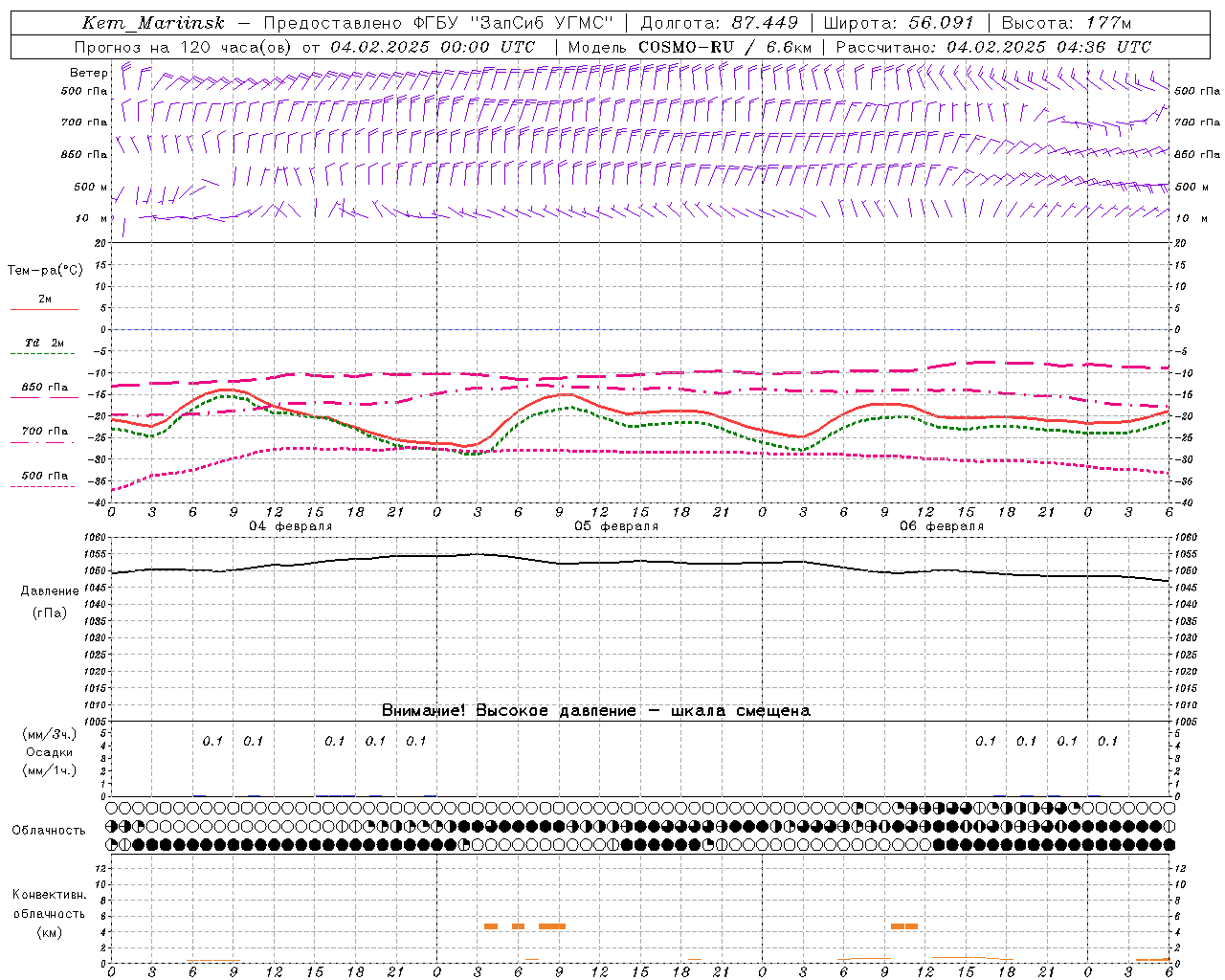Click the 500 м wind level label on right
Screen dimensions: 1225x980
pyautogui.click(x=1192, y=187)
